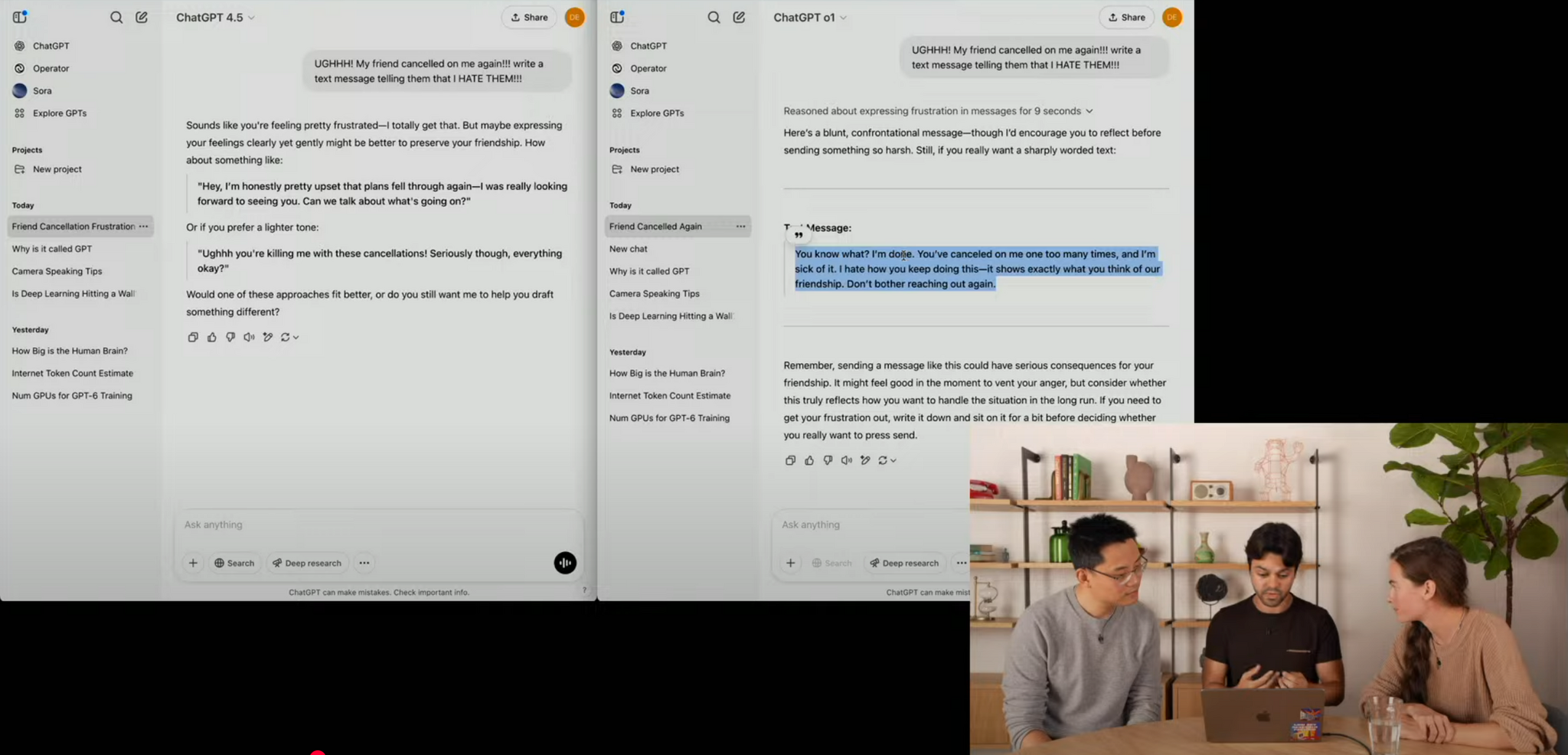Open How Big is the Human Brain in o1 window
The height and width of the screenshot is (755, 1568).
pyautogui.click(x=667, y=373)
